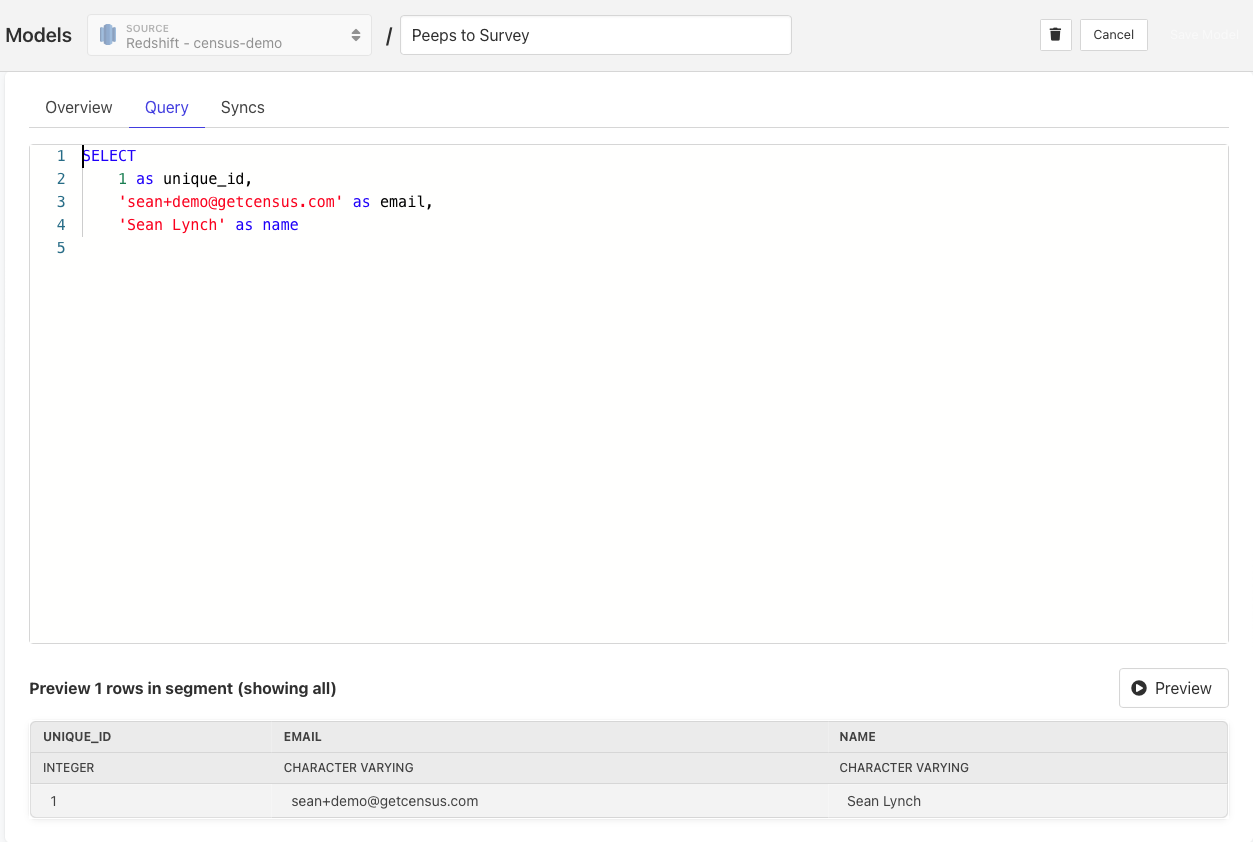
Task: Click the NAME column header
Action: (x=857, y=737)
